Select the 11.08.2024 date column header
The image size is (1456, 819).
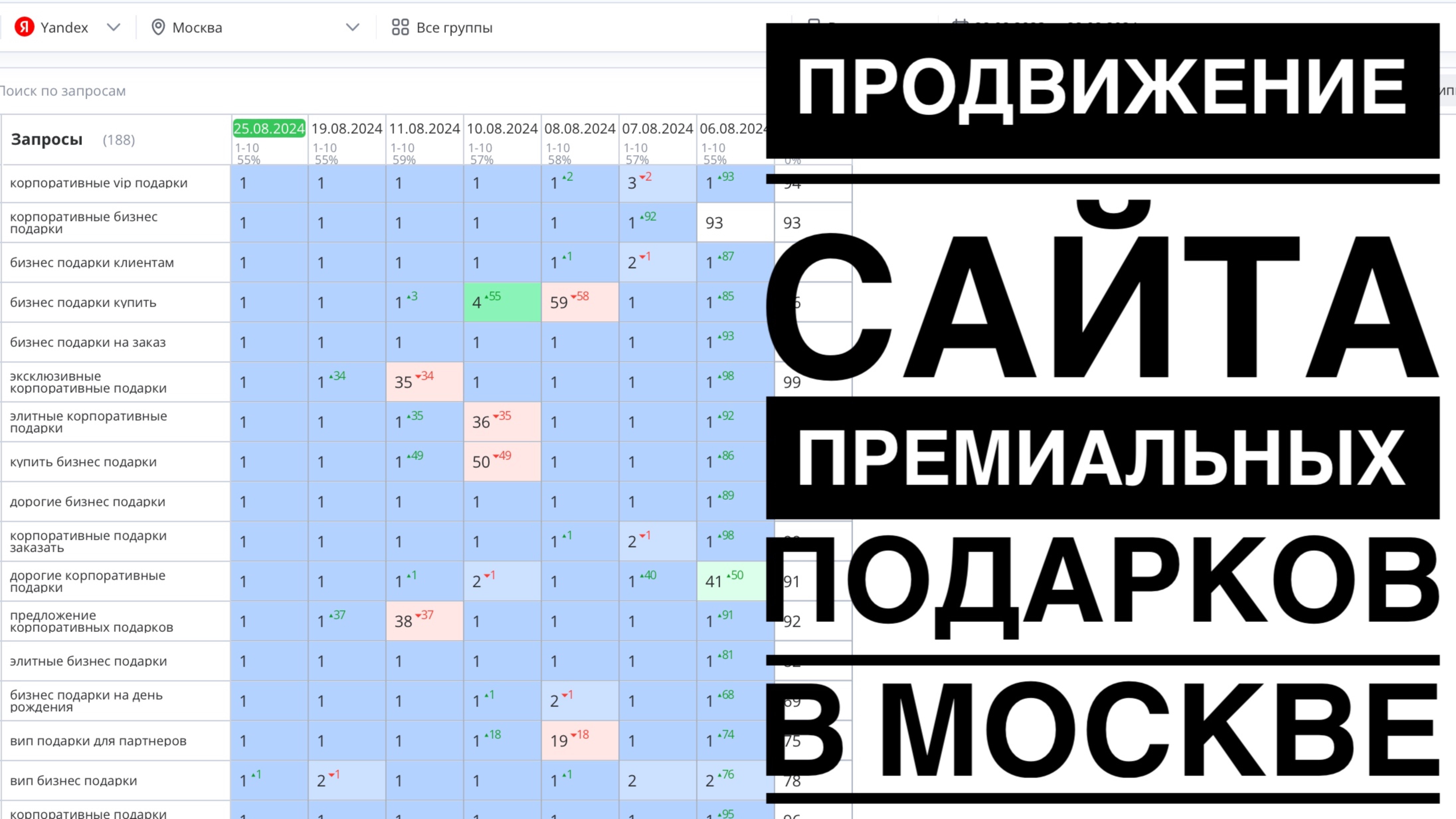(424, 129)
